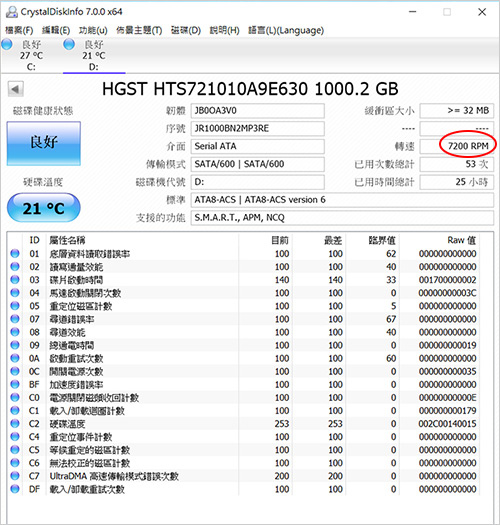Image resolution: width=500 pixels, height=525 pixels.
Task: Click raw value 00170000002
Action: click(x=447, y=280)
